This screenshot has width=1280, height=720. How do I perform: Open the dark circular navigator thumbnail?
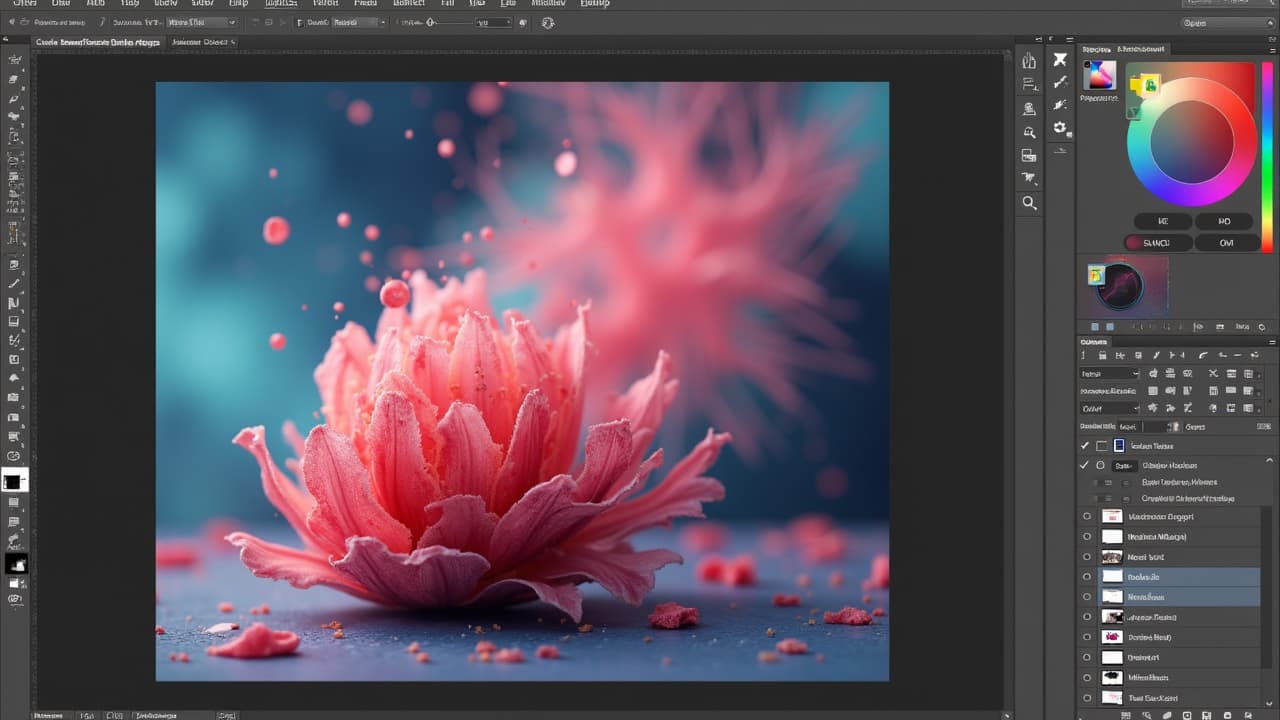1119,287
